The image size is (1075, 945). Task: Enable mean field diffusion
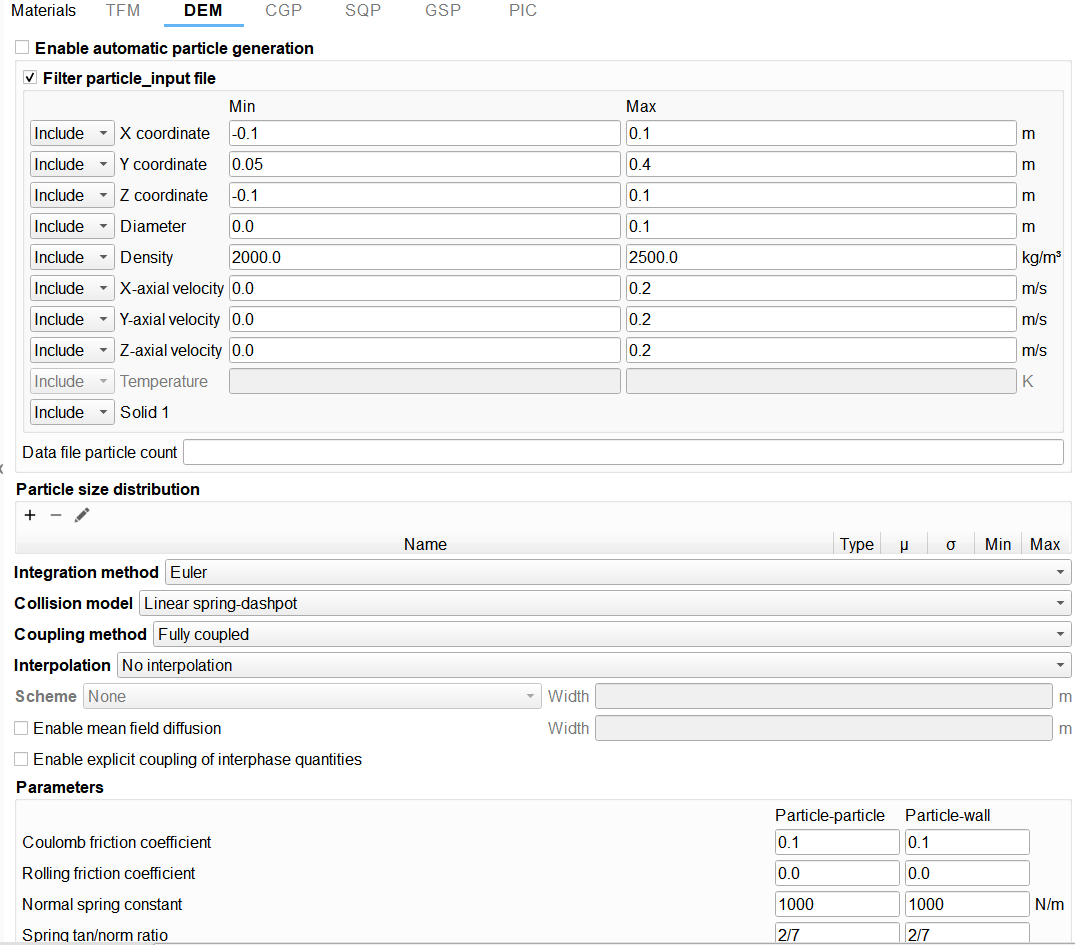pos(21,728)
